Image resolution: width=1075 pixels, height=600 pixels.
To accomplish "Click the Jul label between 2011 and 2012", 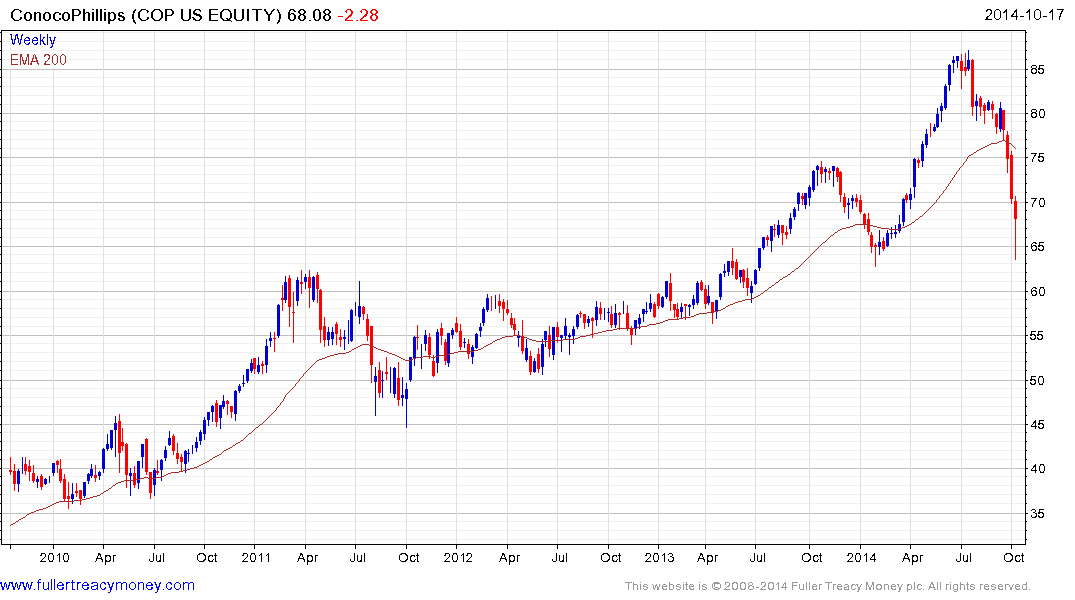I will coord(357,557).
